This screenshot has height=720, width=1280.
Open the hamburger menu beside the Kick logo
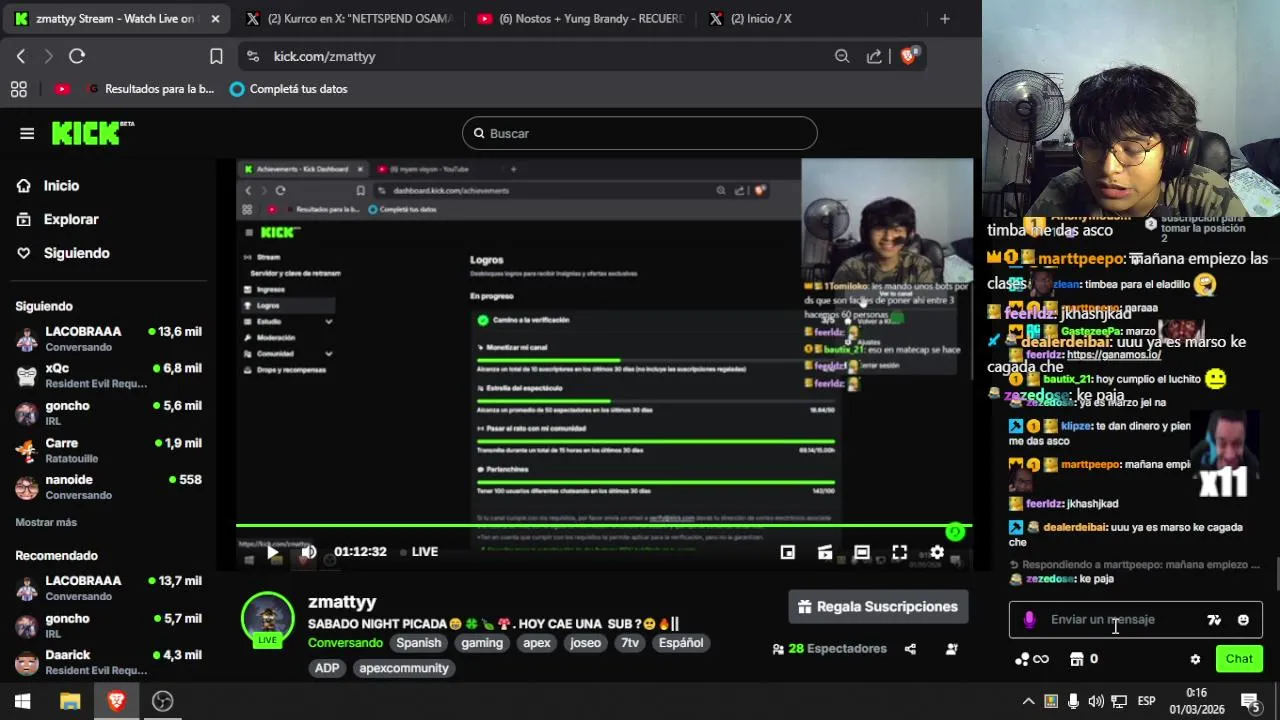click(27, 133)
